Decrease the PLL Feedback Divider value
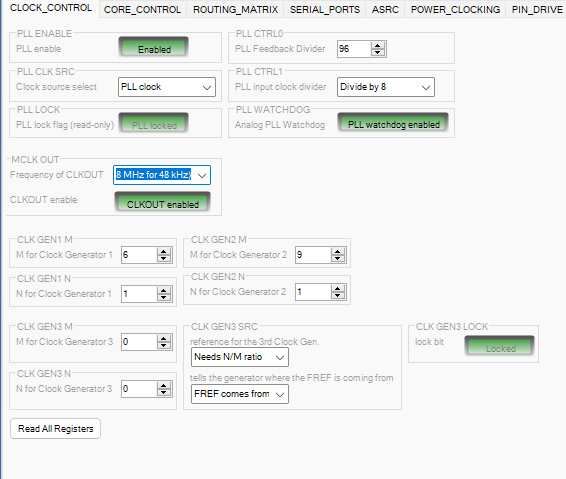The width and height of the screenshot is (566, 479). tap(378, 52)
